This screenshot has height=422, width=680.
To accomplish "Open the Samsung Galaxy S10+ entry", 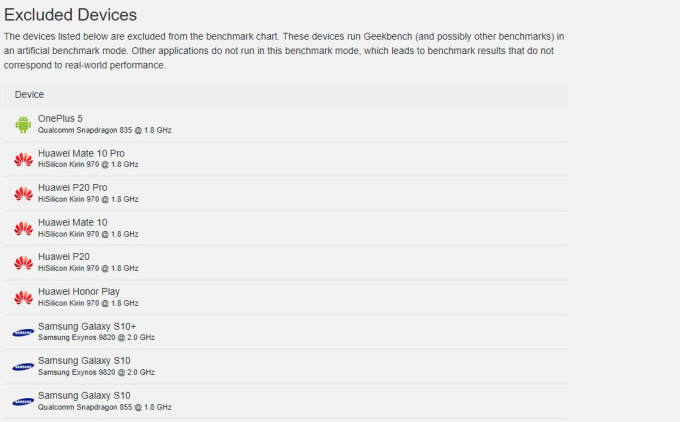I will click(x=87, y=326).
